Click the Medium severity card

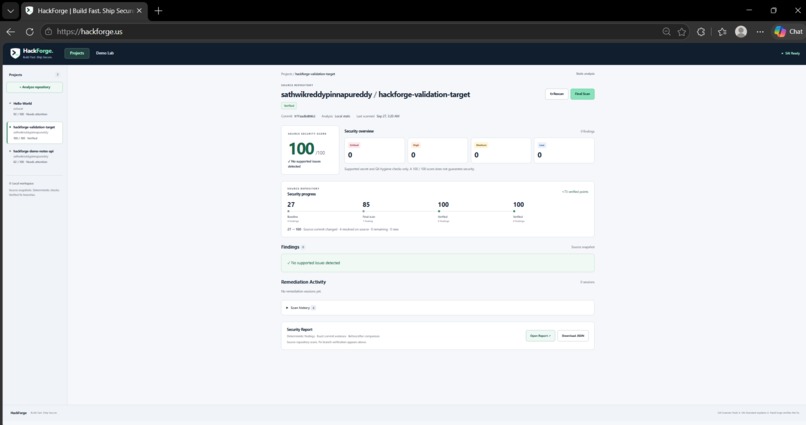tap(501, 151)
